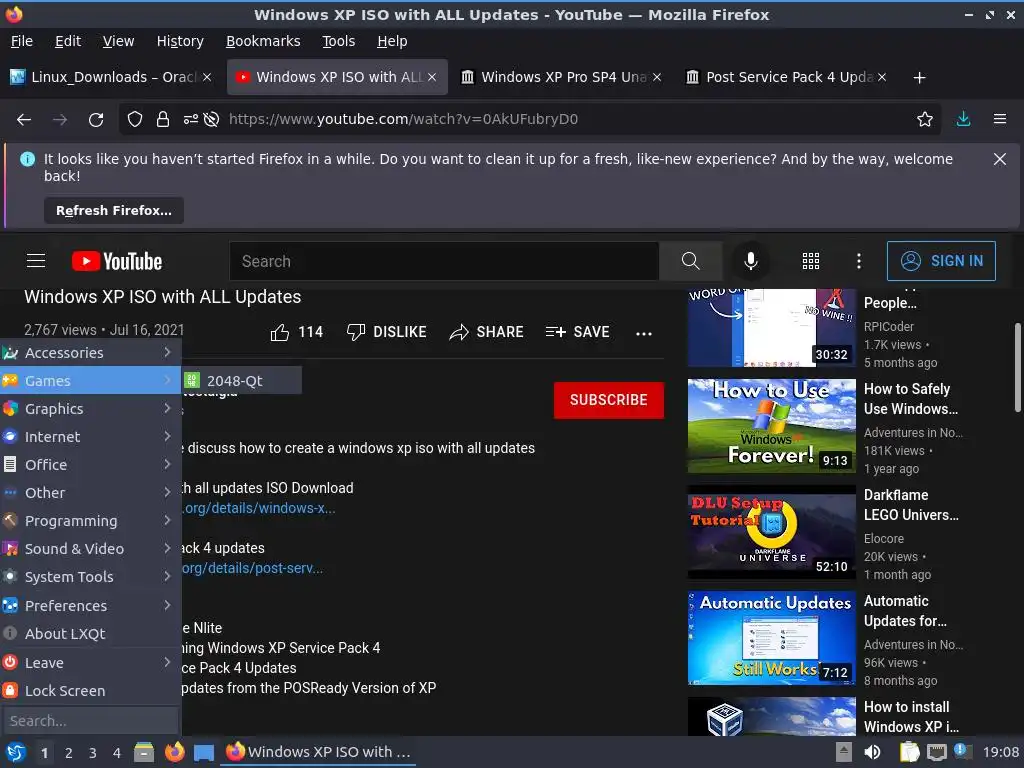Click the YouTube search magnifier button
Viewport: 1024px width, 768px height.
point(690,261)
